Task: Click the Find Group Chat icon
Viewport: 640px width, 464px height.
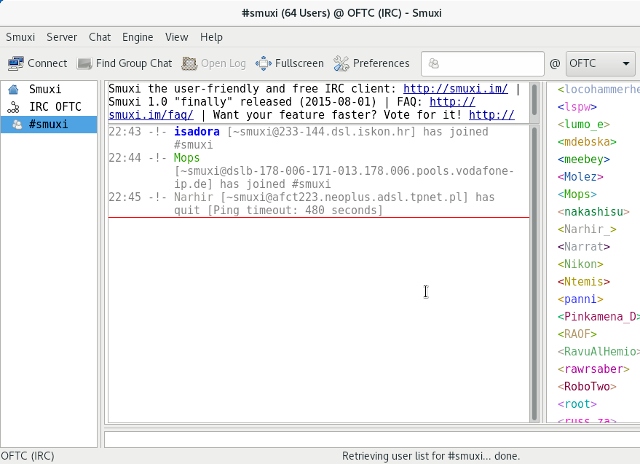Action: [84, 64]
